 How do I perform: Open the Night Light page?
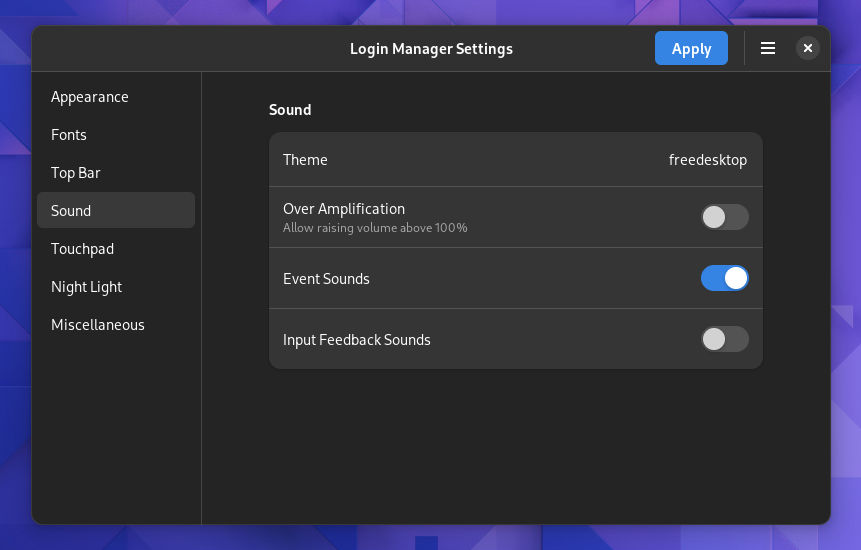pos(87,287)
